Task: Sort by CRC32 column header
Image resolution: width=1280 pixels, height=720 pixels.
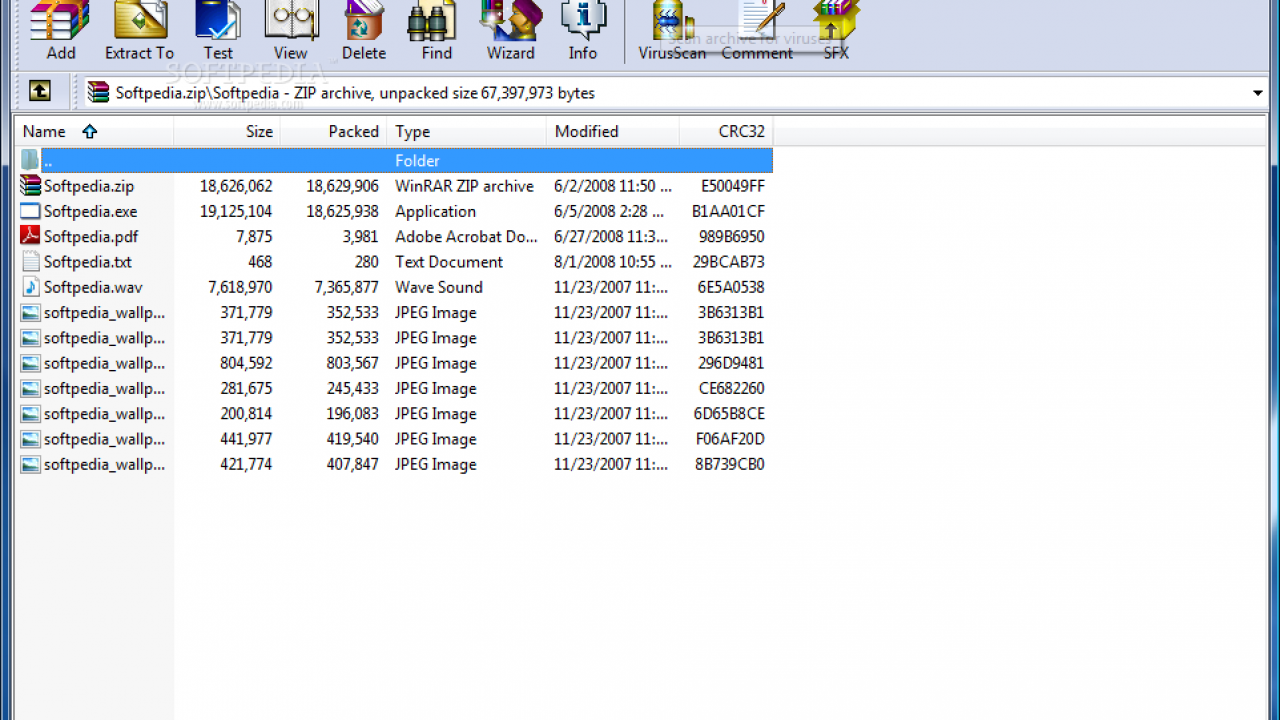Action: pyautogui.click(x=726, y=131)
